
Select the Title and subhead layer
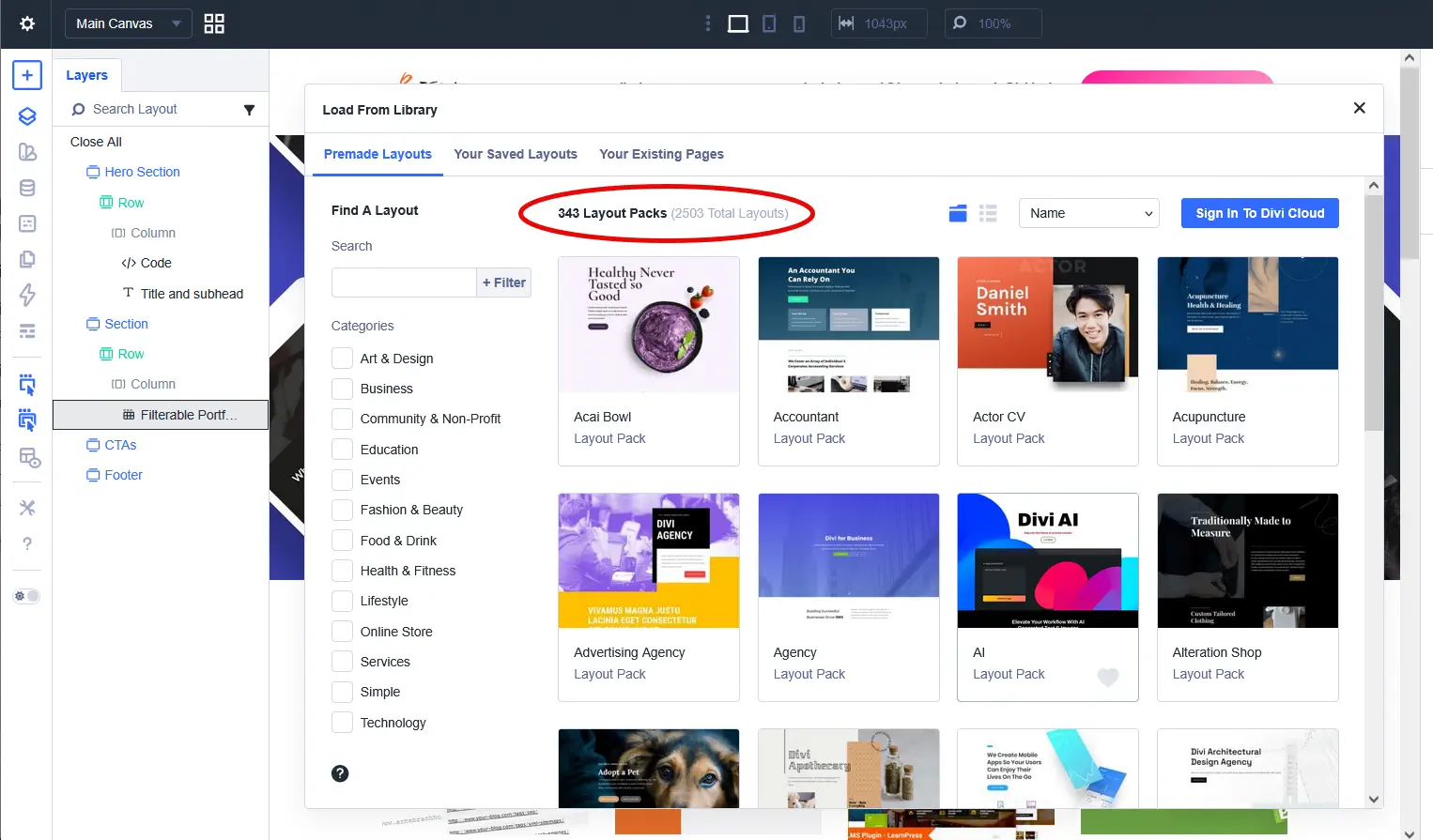point(192,294)
